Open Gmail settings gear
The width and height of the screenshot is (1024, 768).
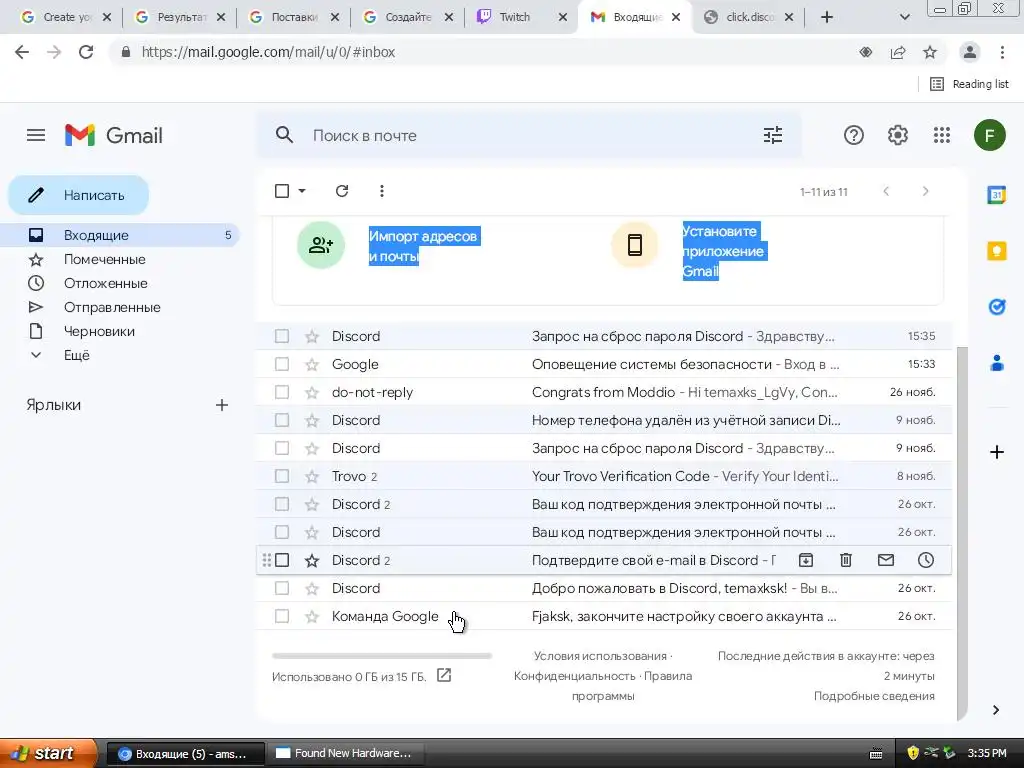coord(897,135)
